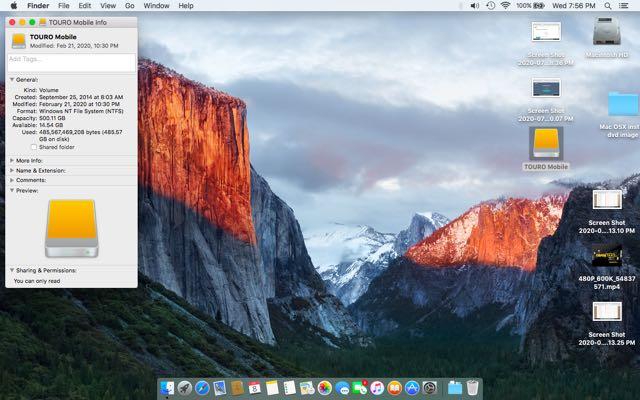640x400 pixels.
Task: Open the TOURO Mobile drive on desktop
Action: click(x=546, y=144)
